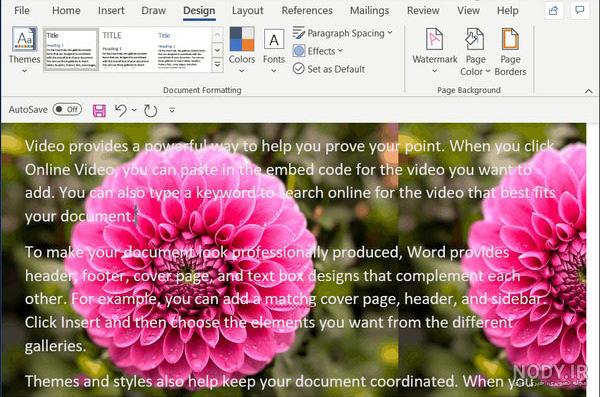Select first style set thumbnail
Viewport: 600px width, 397px height.
click(71, 50)
